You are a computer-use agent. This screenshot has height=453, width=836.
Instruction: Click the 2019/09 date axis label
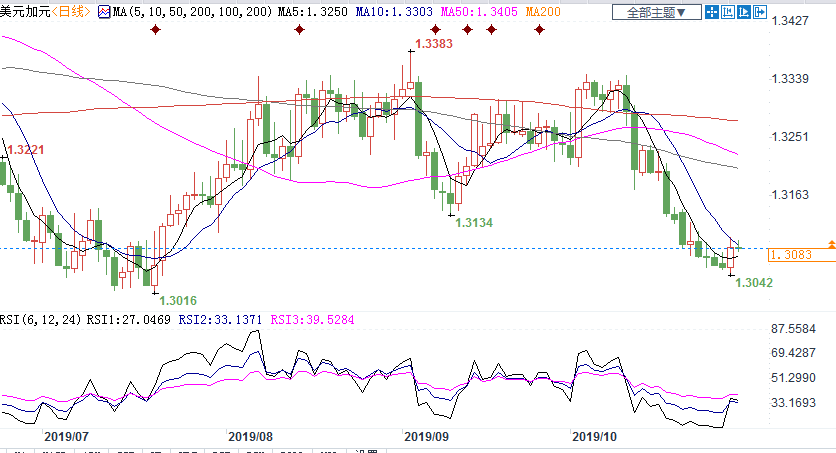click(x=426, y=437)
